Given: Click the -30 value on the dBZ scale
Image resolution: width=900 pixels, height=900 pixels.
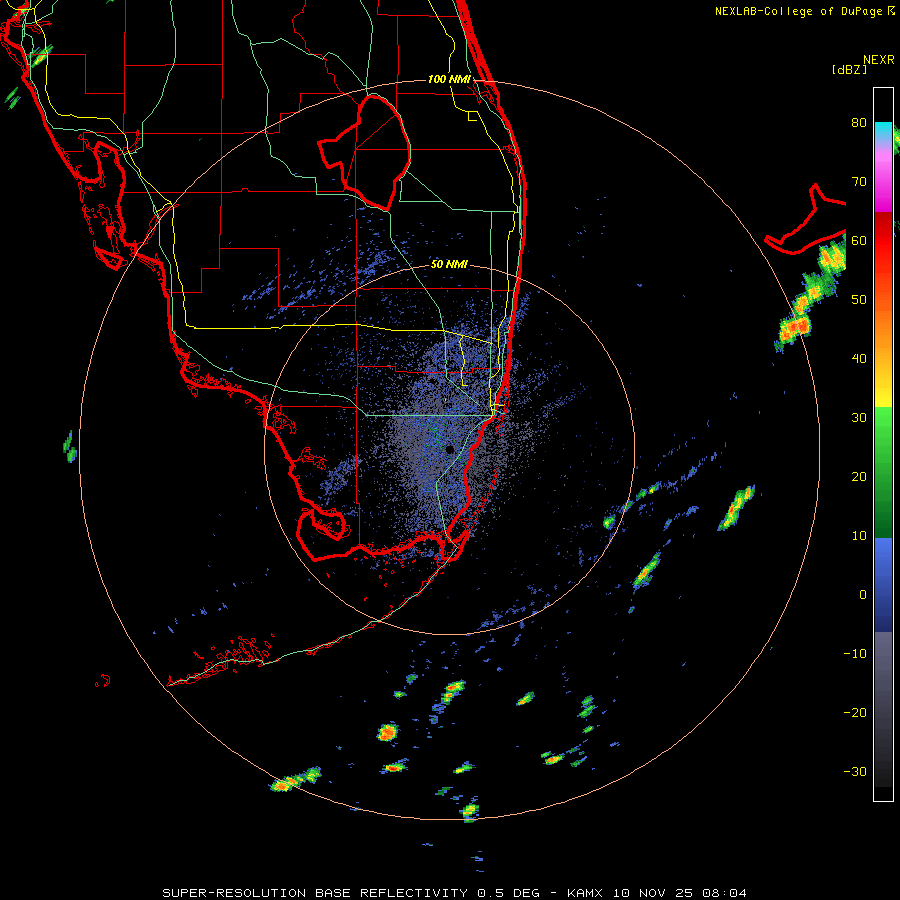Looking at the screenshot, I should click(855, 772).
